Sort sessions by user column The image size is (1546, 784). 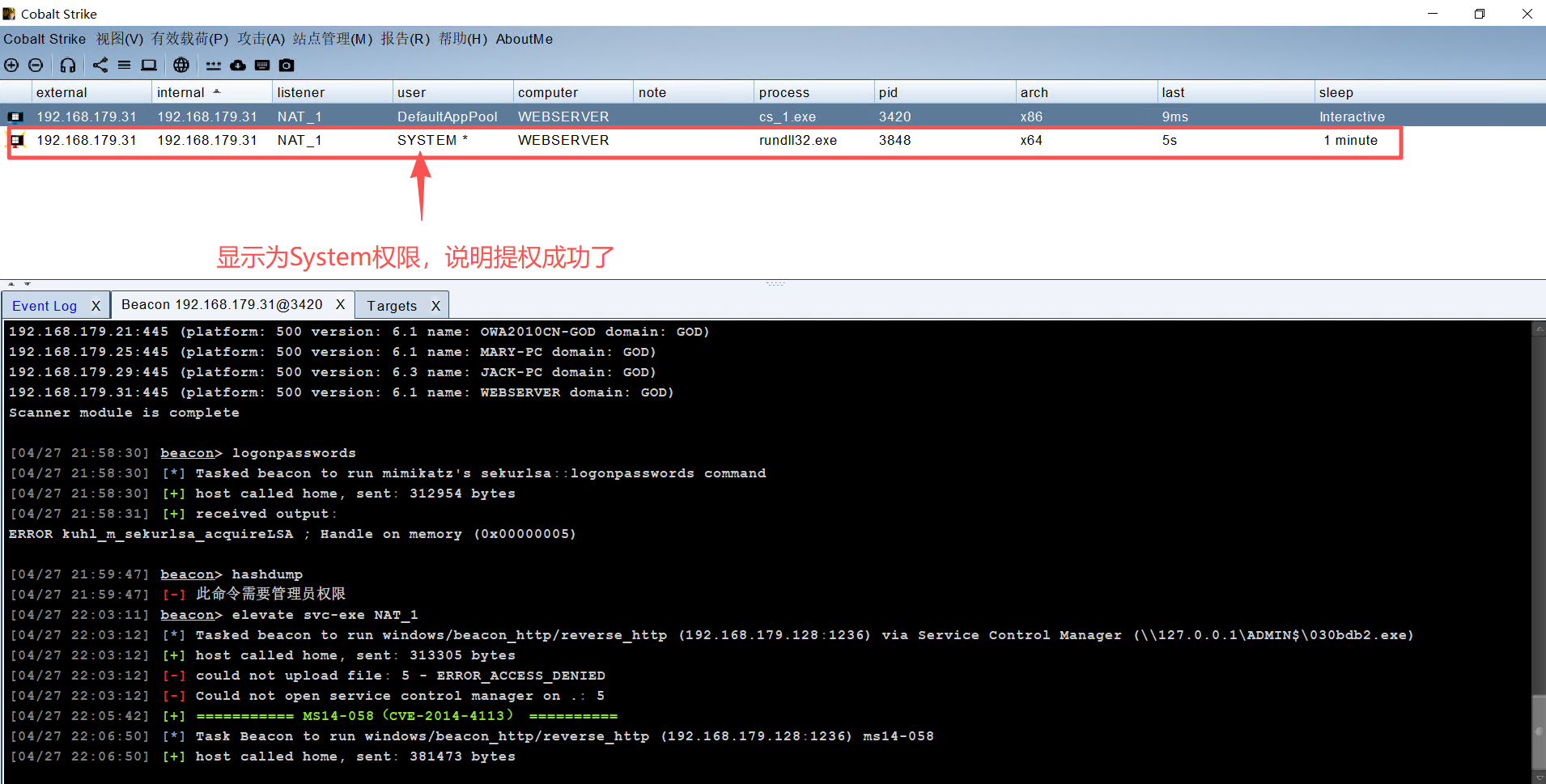pyautogui.click(x=452, y=92)
